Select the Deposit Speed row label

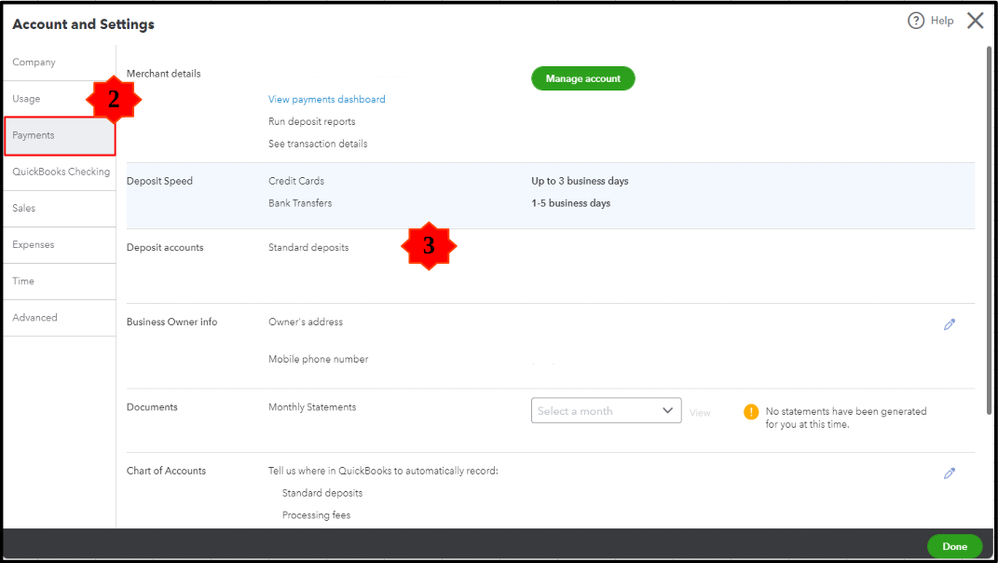click(x=159, y=181)
